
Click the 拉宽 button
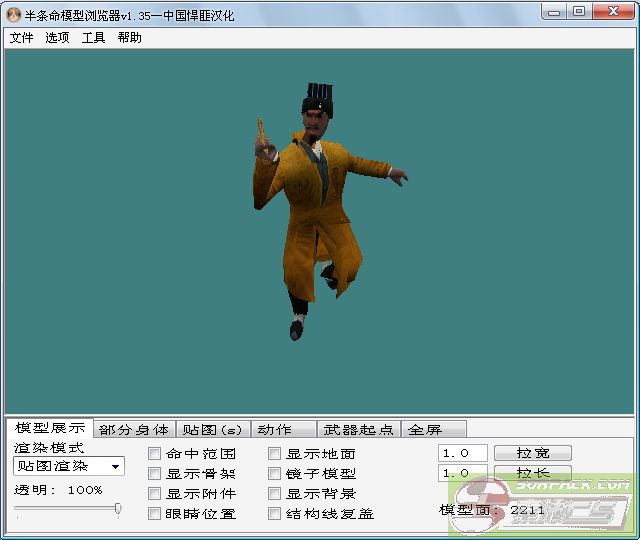point(532,453)
